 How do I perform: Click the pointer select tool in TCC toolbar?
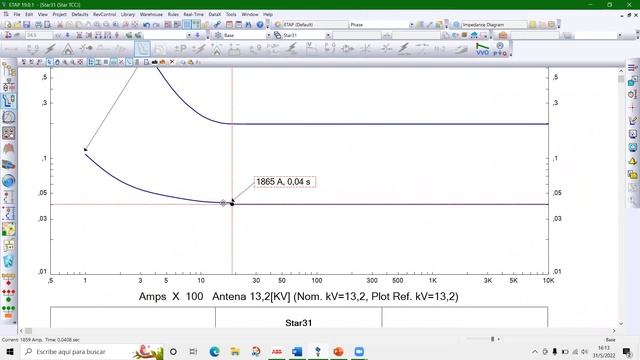[49, 62]
